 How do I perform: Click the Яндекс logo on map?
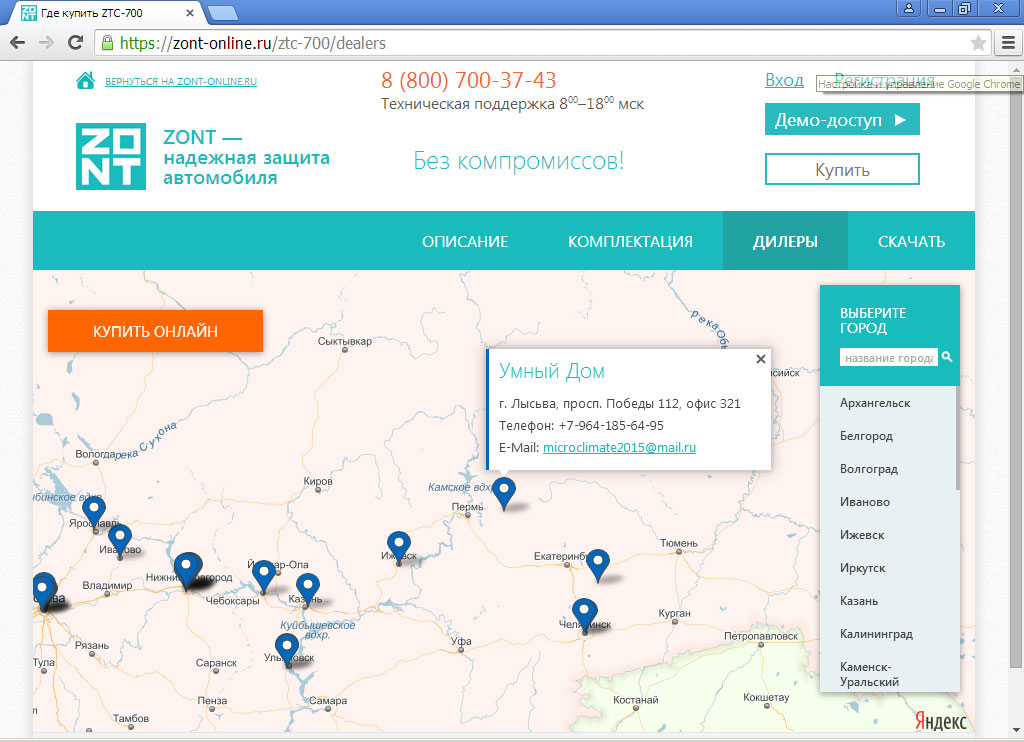point(940,722)
